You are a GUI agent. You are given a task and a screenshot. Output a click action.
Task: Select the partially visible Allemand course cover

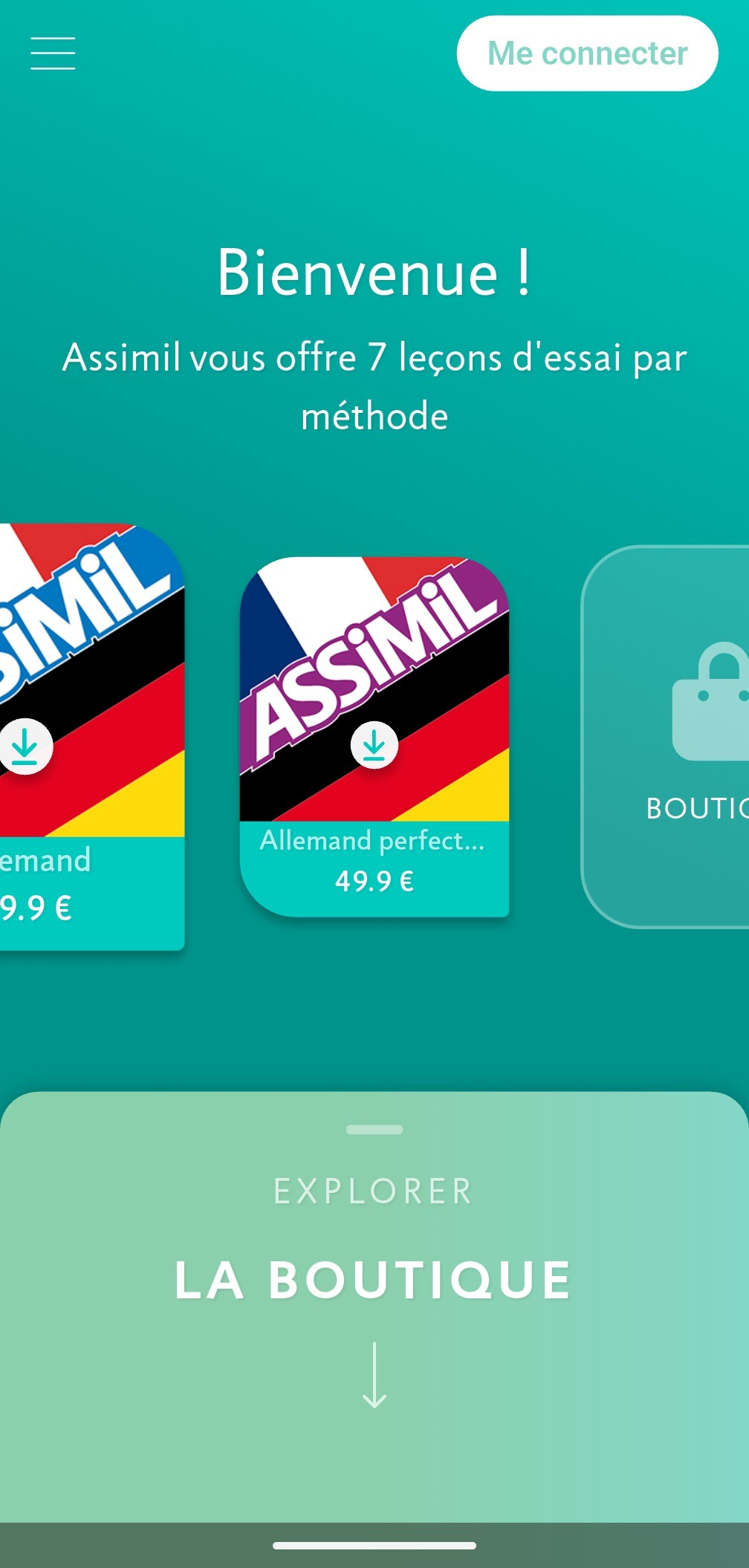pos(92,680)
